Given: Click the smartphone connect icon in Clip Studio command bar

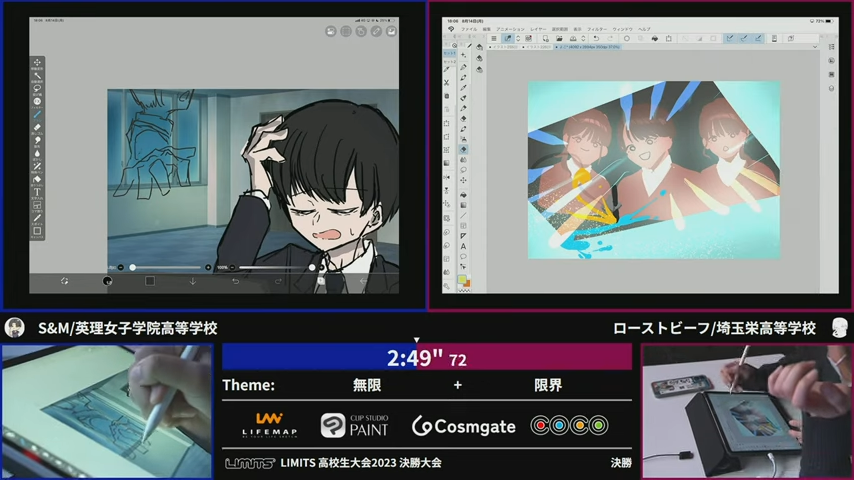Looking at the screenshot, I should click(774, 39).
